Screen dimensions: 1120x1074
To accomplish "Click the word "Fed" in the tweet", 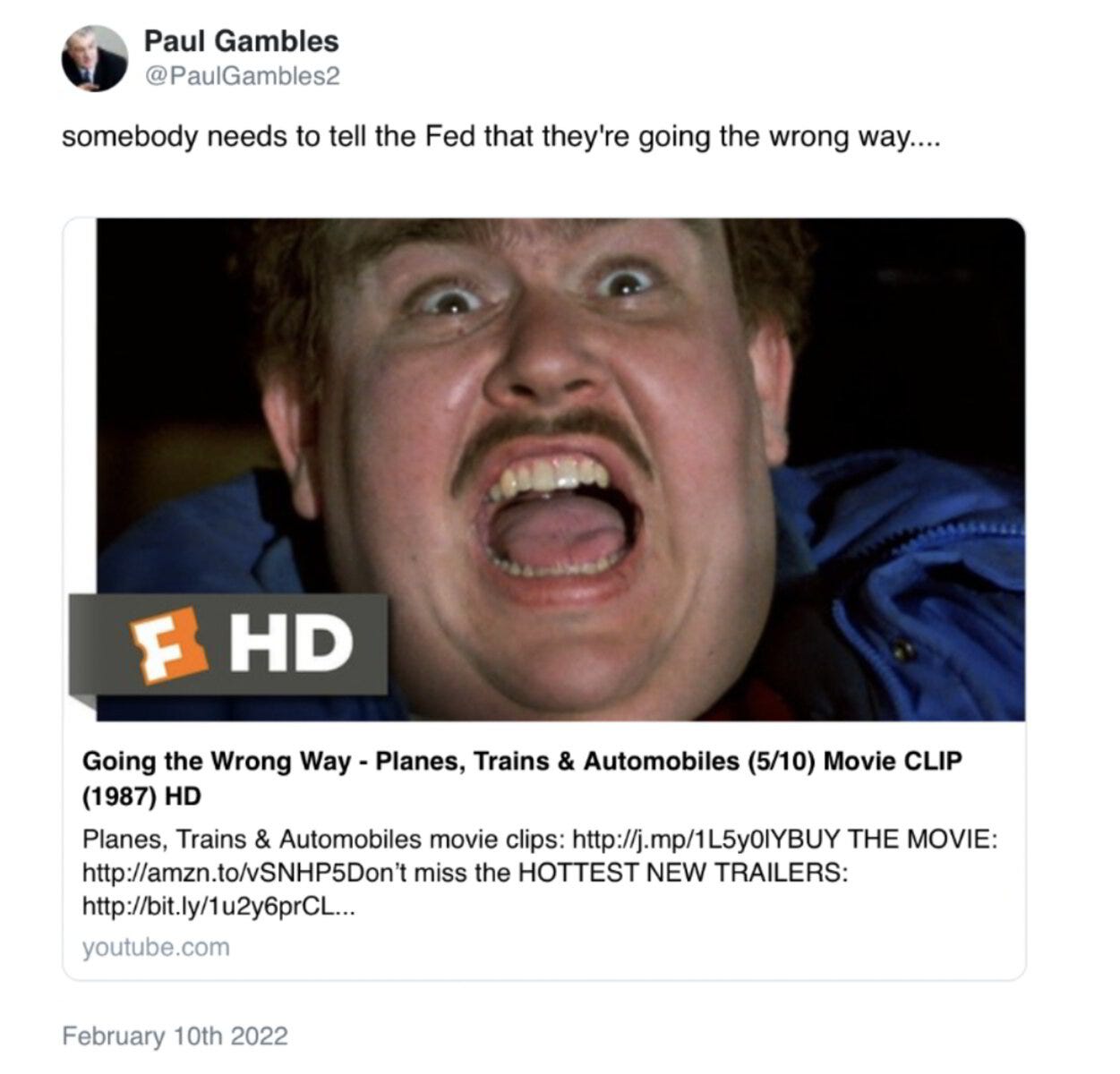I will click(x=451, y=138).
